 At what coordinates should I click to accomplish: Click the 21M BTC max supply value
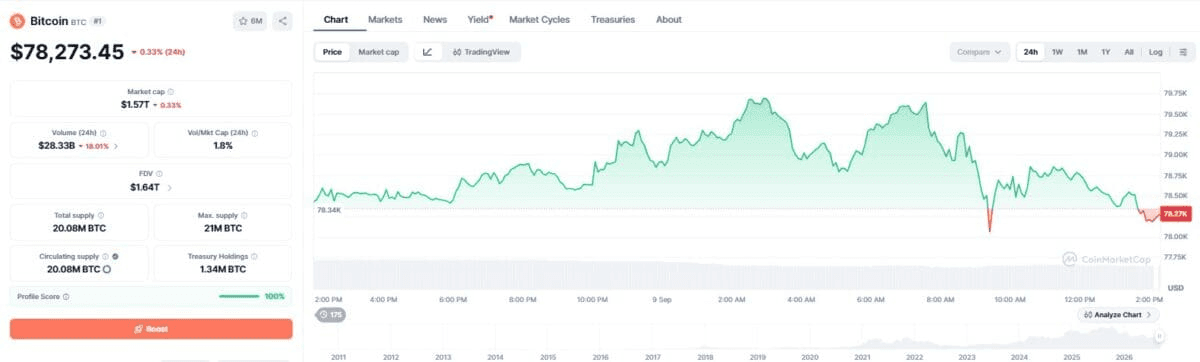(223, 228)
